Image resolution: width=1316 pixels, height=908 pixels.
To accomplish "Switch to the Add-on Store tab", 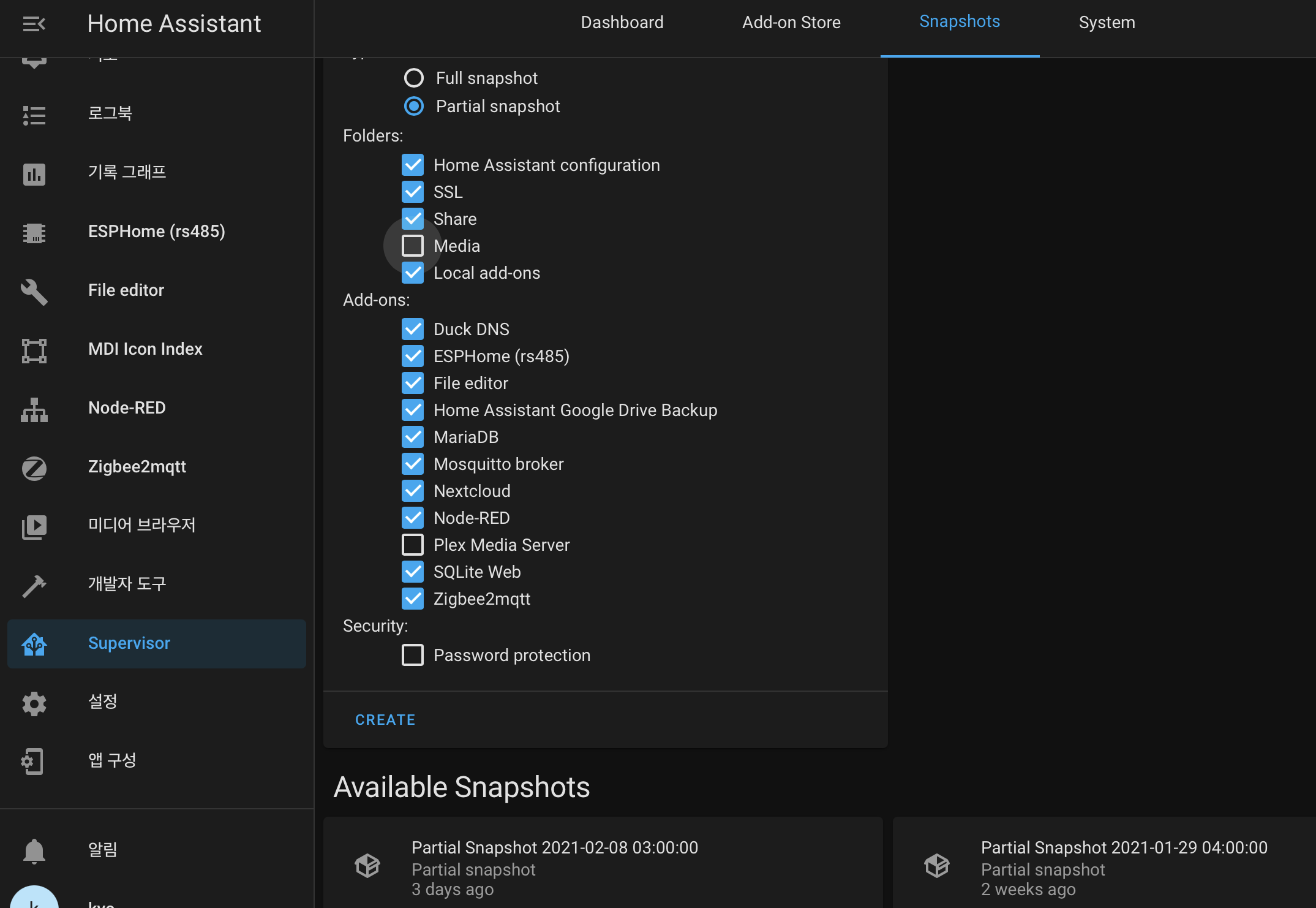I will coord(791,23).
